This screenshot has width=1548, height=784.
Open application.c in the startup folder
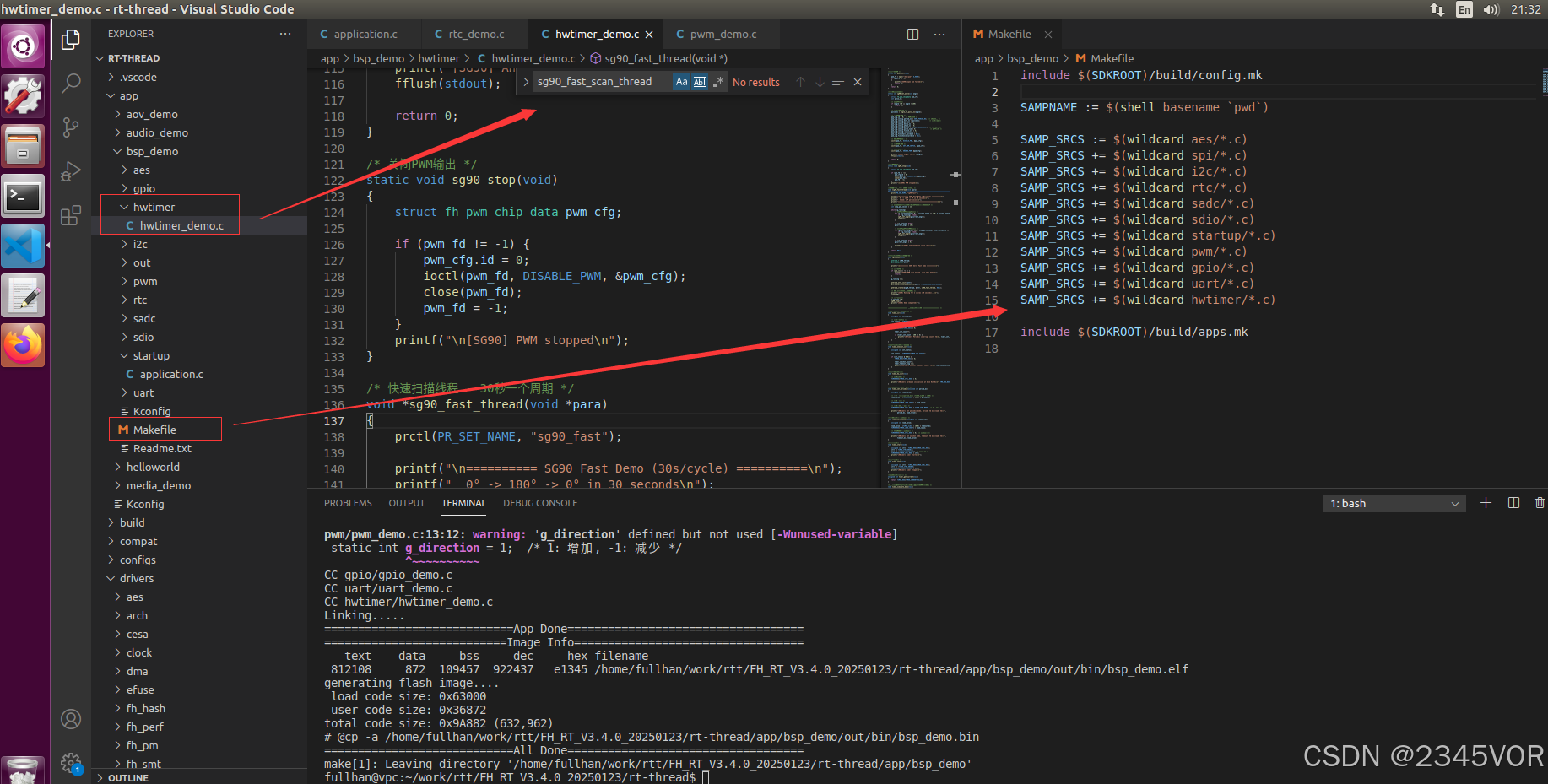(199, 374)
